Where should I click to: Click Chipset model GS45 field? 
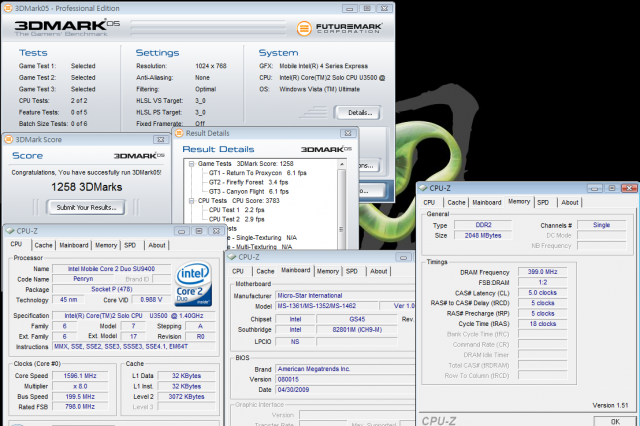pyautogui.click(x=357, y=319)
